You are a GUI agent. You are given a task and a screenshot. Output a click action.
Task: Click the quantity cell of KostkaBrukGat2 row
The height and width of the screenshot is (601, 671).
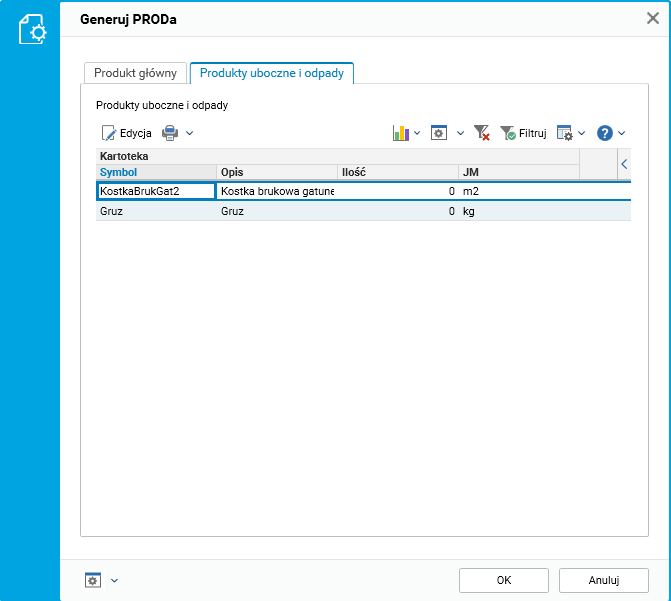[x=398, y=191]
